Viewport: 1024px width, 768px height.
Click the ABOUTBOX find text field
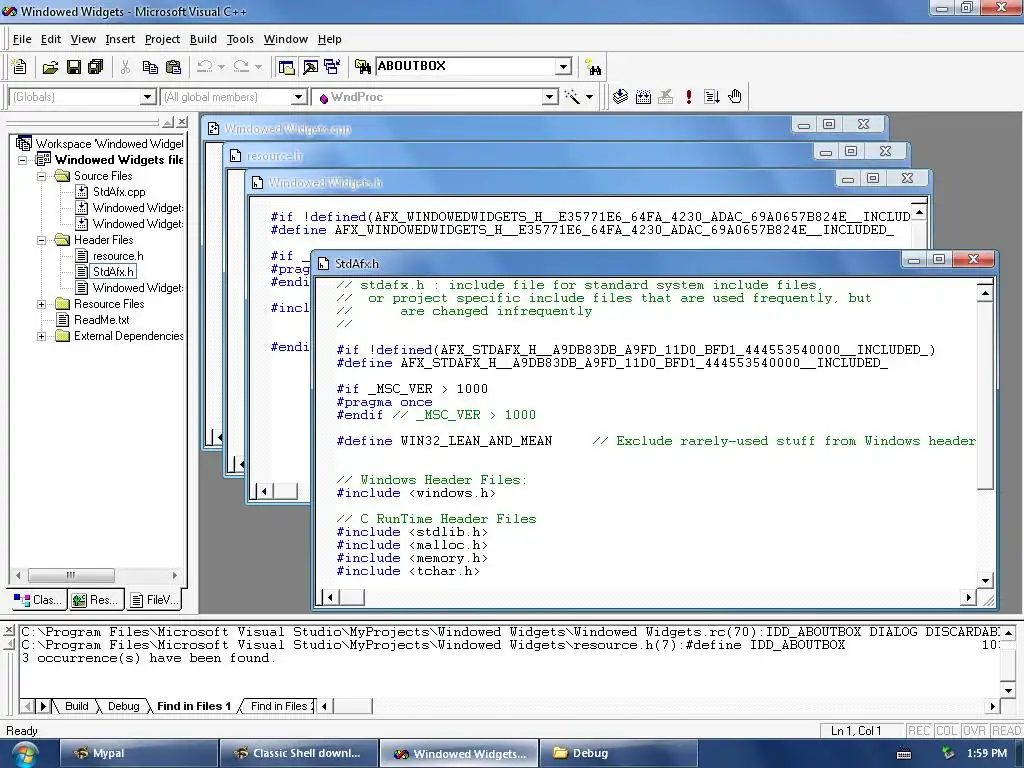[466, 66]
